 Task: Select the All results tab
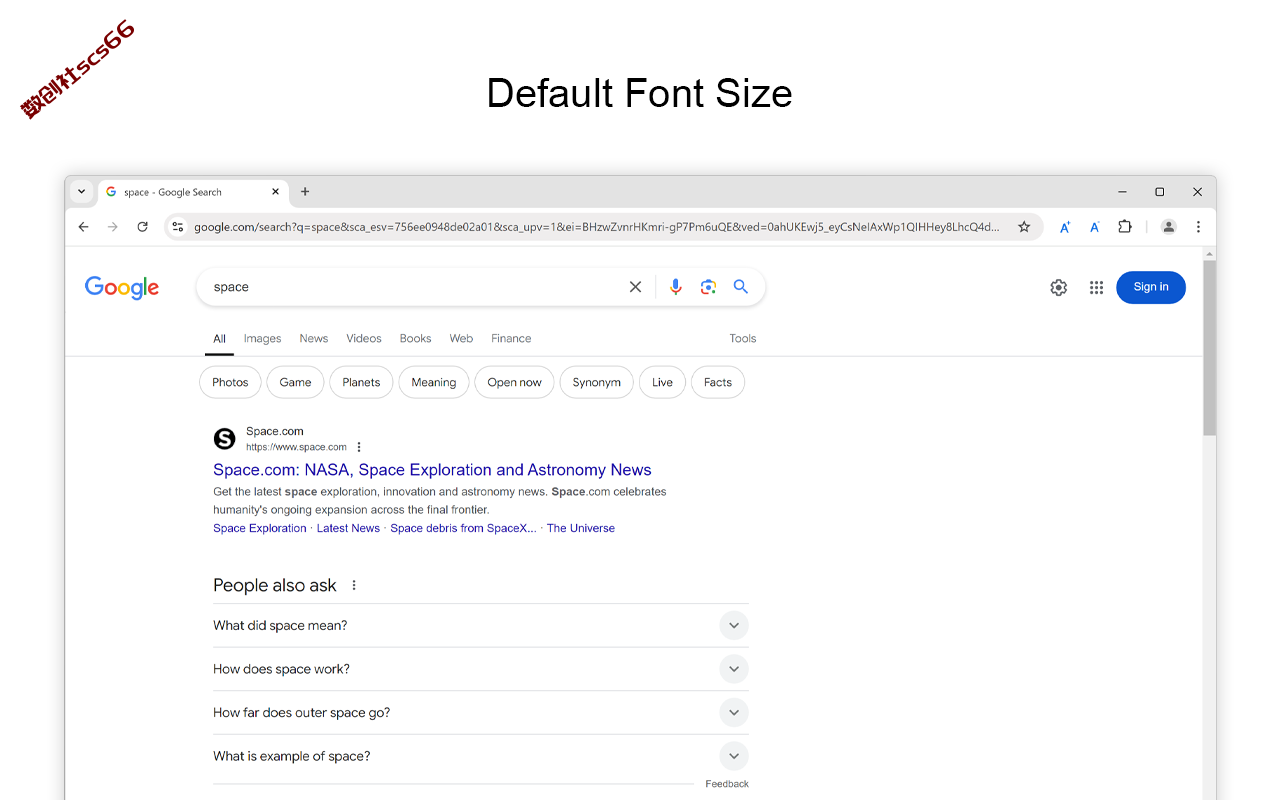(219, 339)
